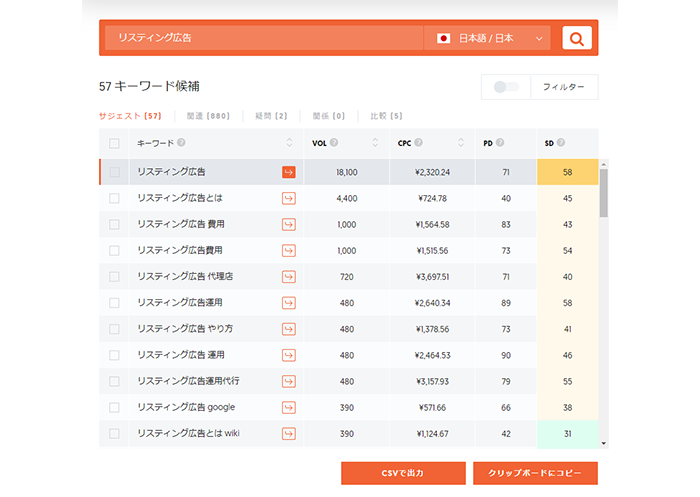
Task: Switch to the 関係 (0) tab
Action: (x=329, y=116)
